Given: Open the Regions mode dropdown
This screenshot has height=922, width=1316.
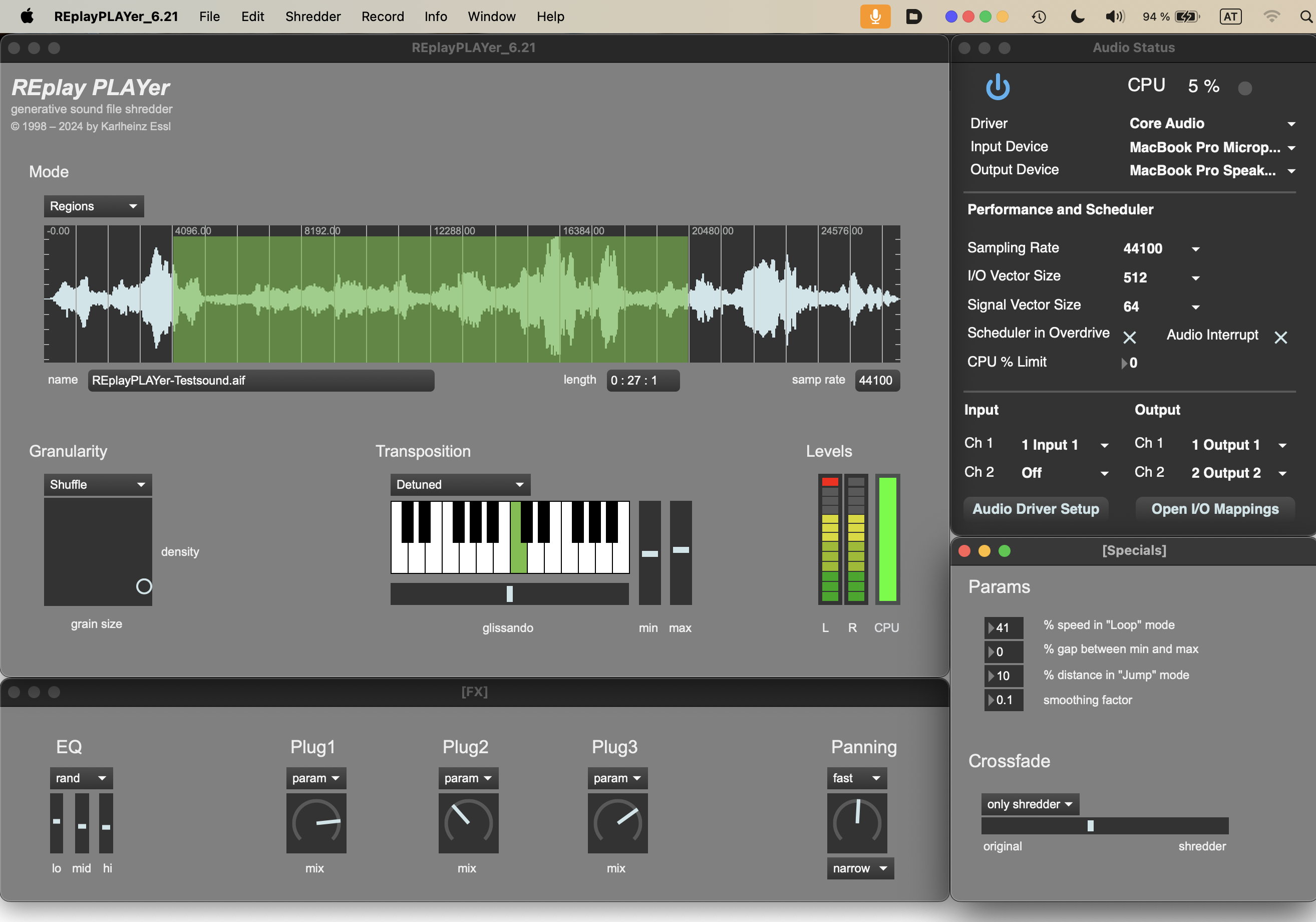Looking at the screenshot, I should pyautogui.click(x=94, y=206).
